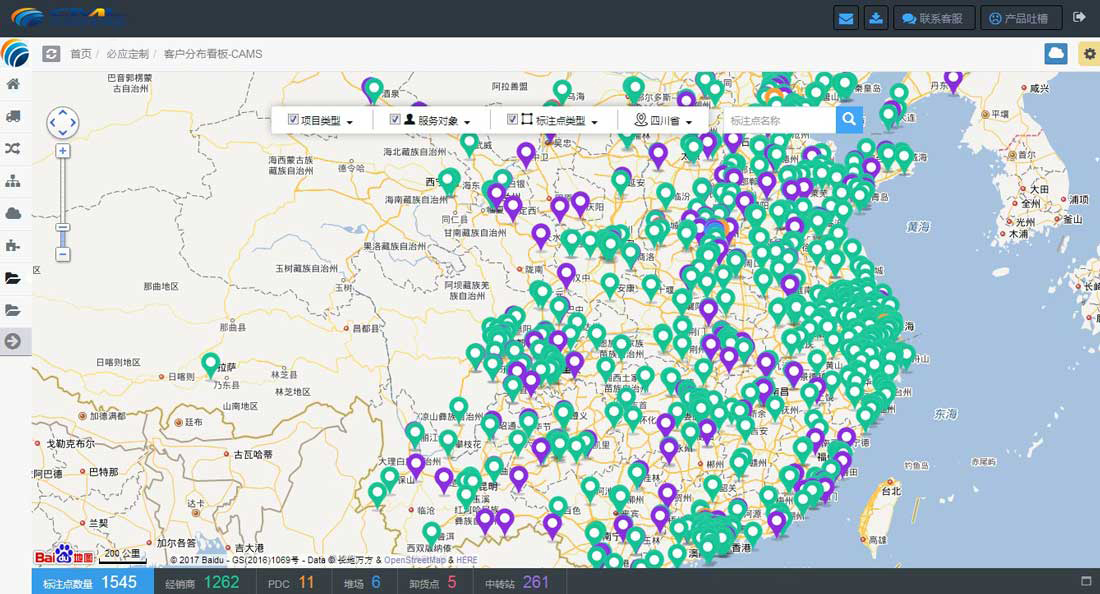Zoom out the map with minus button
The height and width of the screenshot is (594, 1100).
pos(63,254)
